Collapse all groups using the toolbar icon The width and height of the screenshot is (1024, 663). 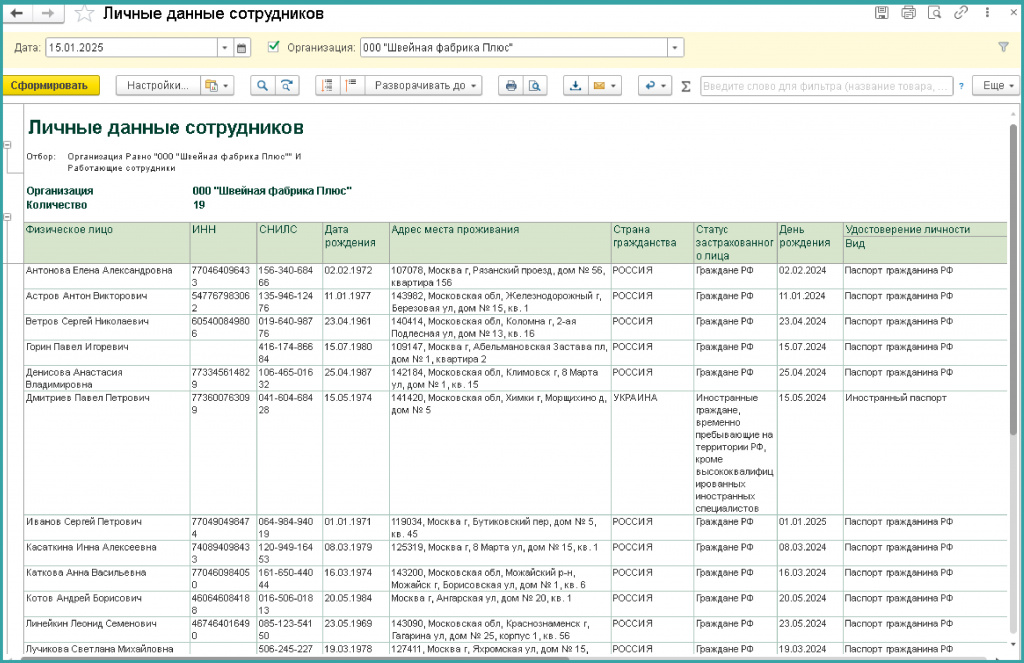click(x=328, y=86)
